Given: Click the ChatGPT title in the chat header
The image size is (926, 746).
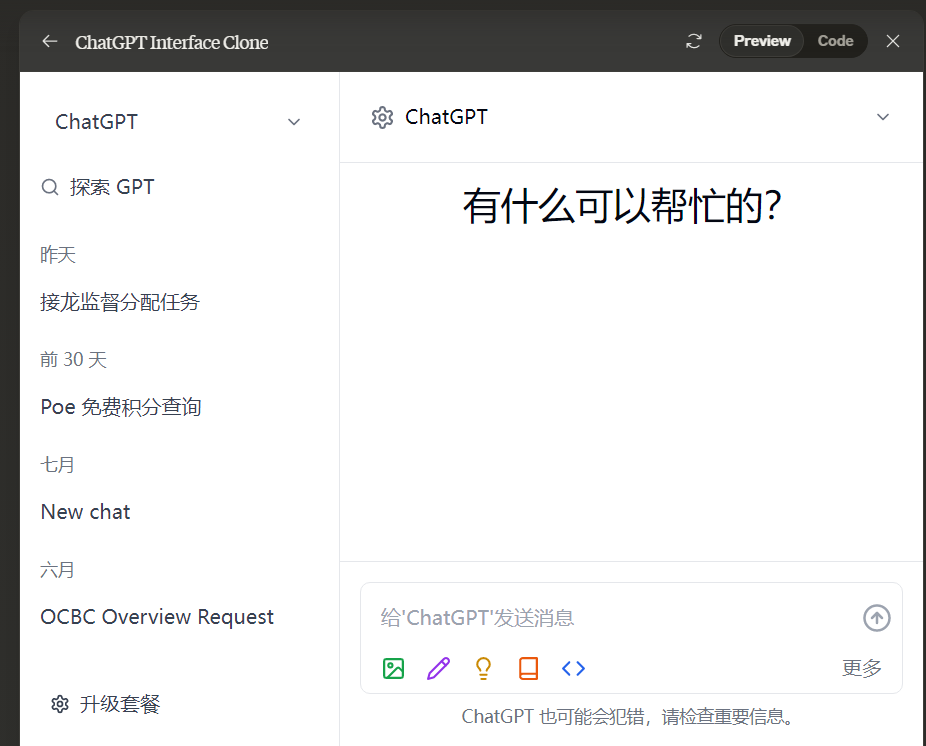Looking at the screenshot, I should (446, 117).
